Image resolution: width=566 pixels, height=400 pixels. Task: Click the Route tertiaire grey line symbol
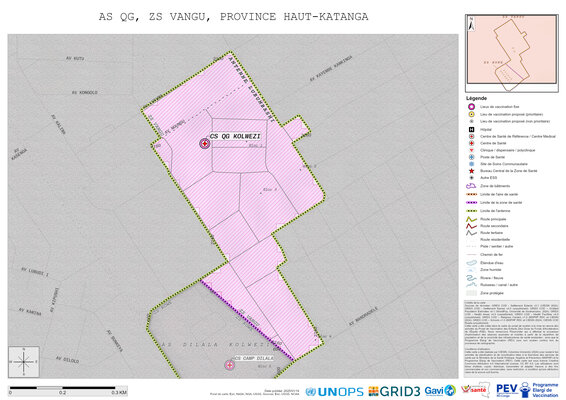pos(471,233)
